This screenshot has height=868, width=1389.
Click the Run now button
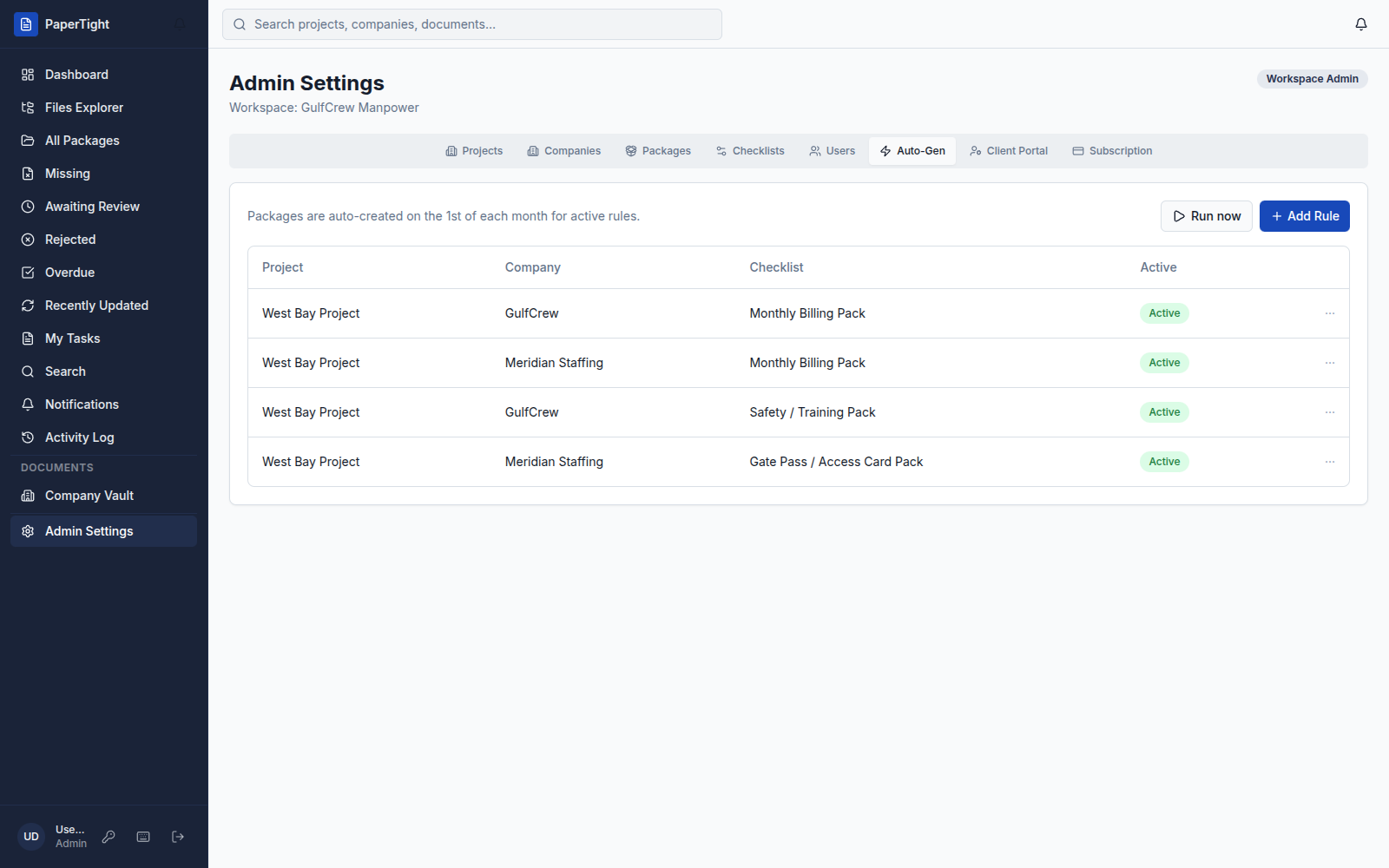click(1207, 216)
